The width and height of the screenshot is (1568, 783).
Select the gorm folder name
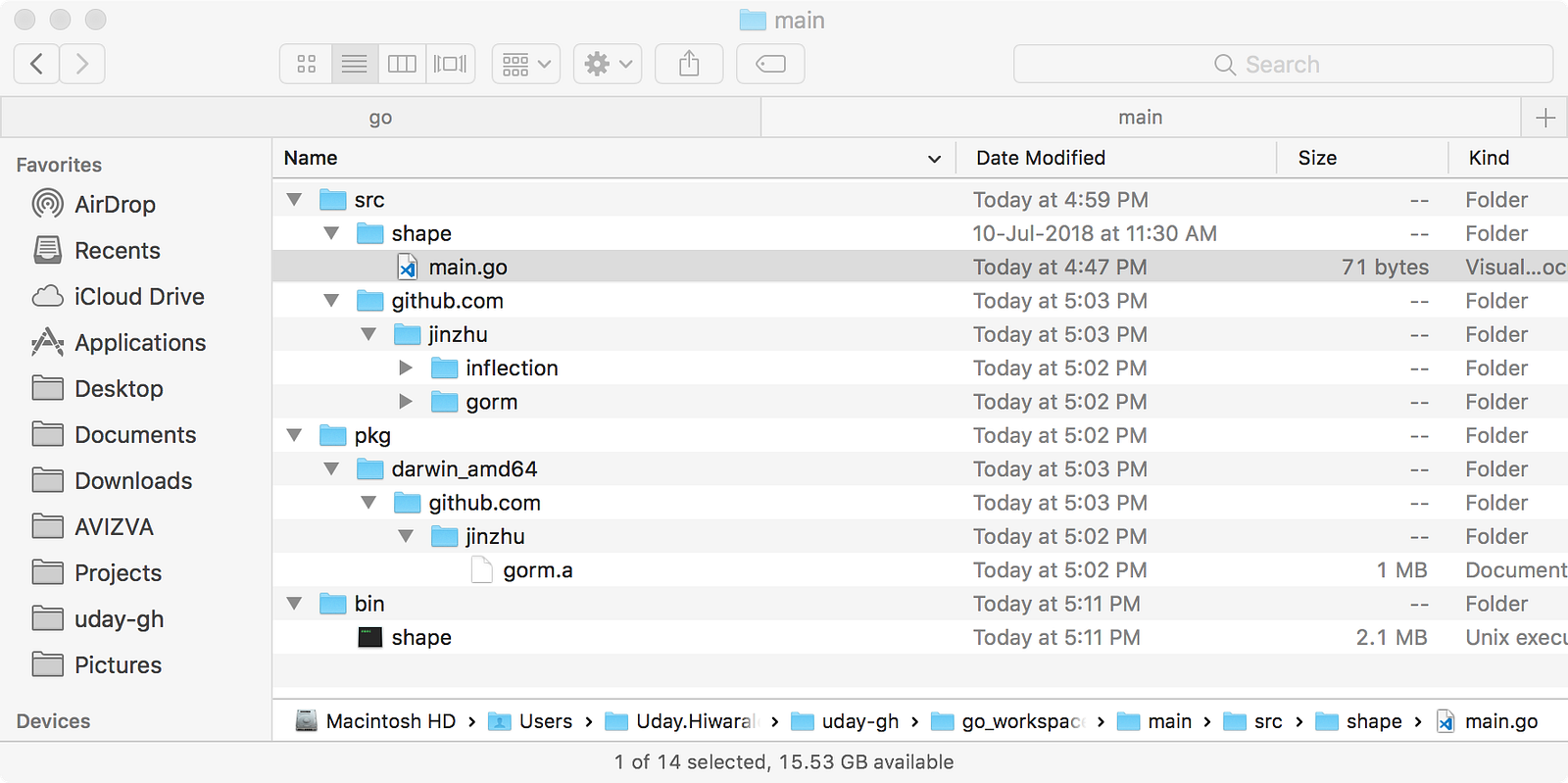(492, 402)
